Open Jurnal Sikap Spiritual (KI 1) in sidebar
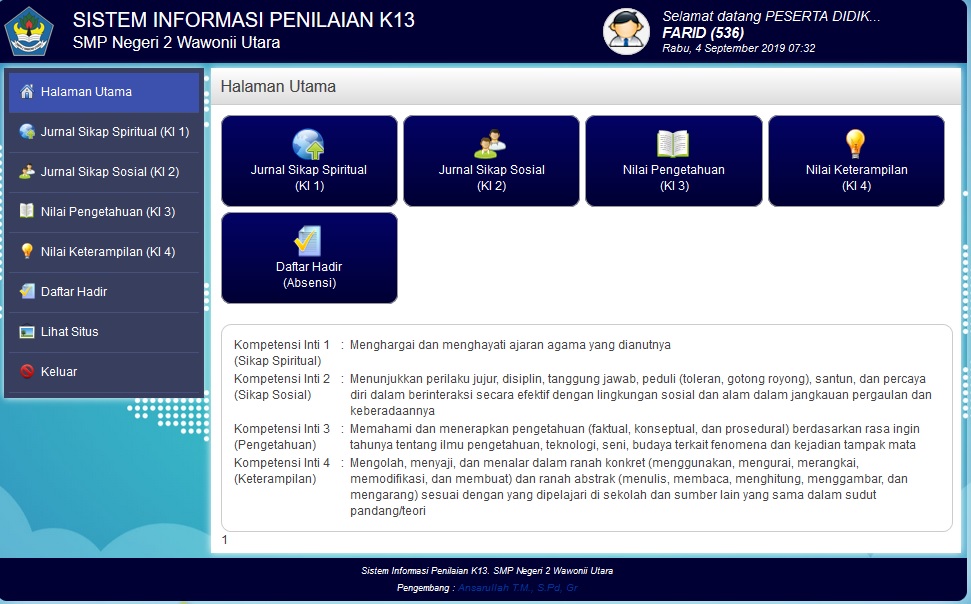Viewport: 971px width, 604px height. 114,132
